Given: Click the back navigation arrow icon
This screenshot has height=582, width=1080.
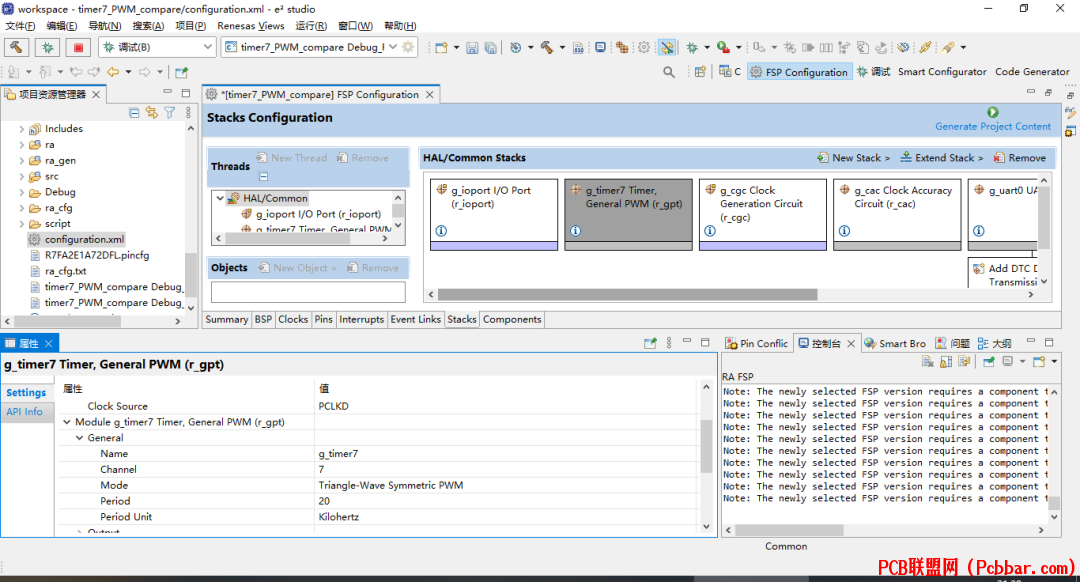Looking at the screenshot, I should coord(113,72).
